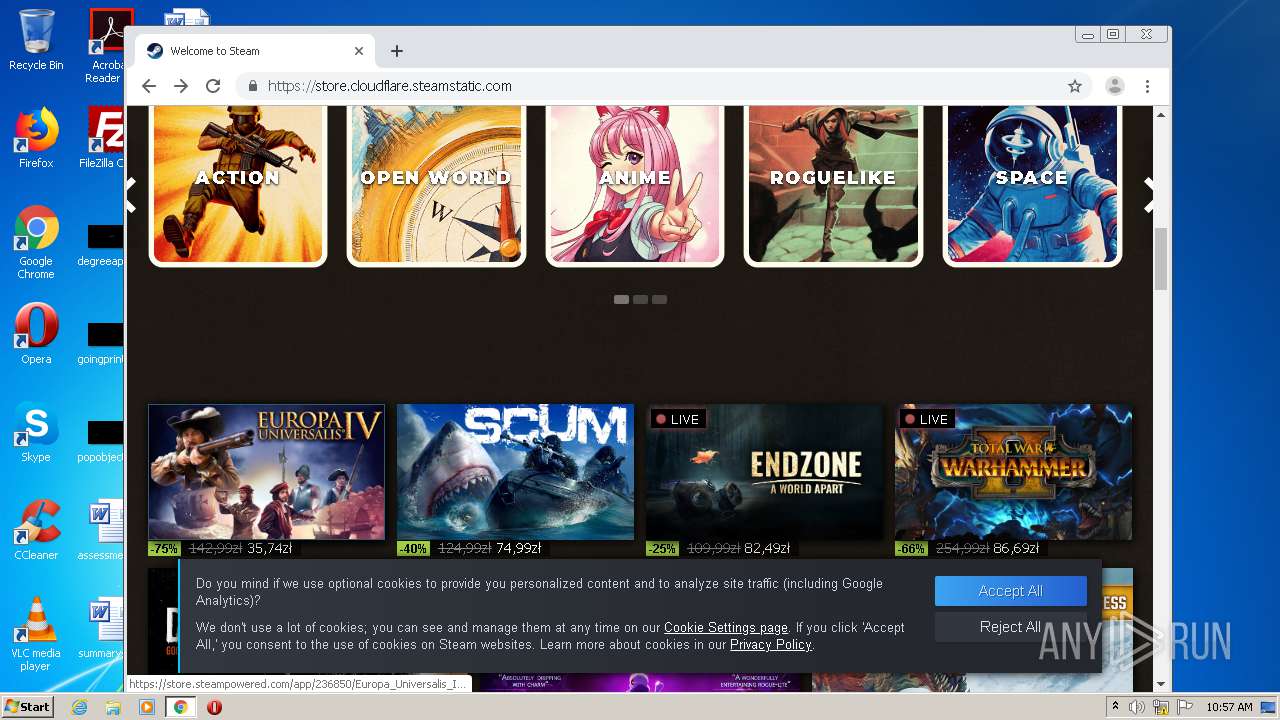The image size is (1280, 720).
Task: Click the page vertical scrollbar thumb
Action: coord(1161,258)
